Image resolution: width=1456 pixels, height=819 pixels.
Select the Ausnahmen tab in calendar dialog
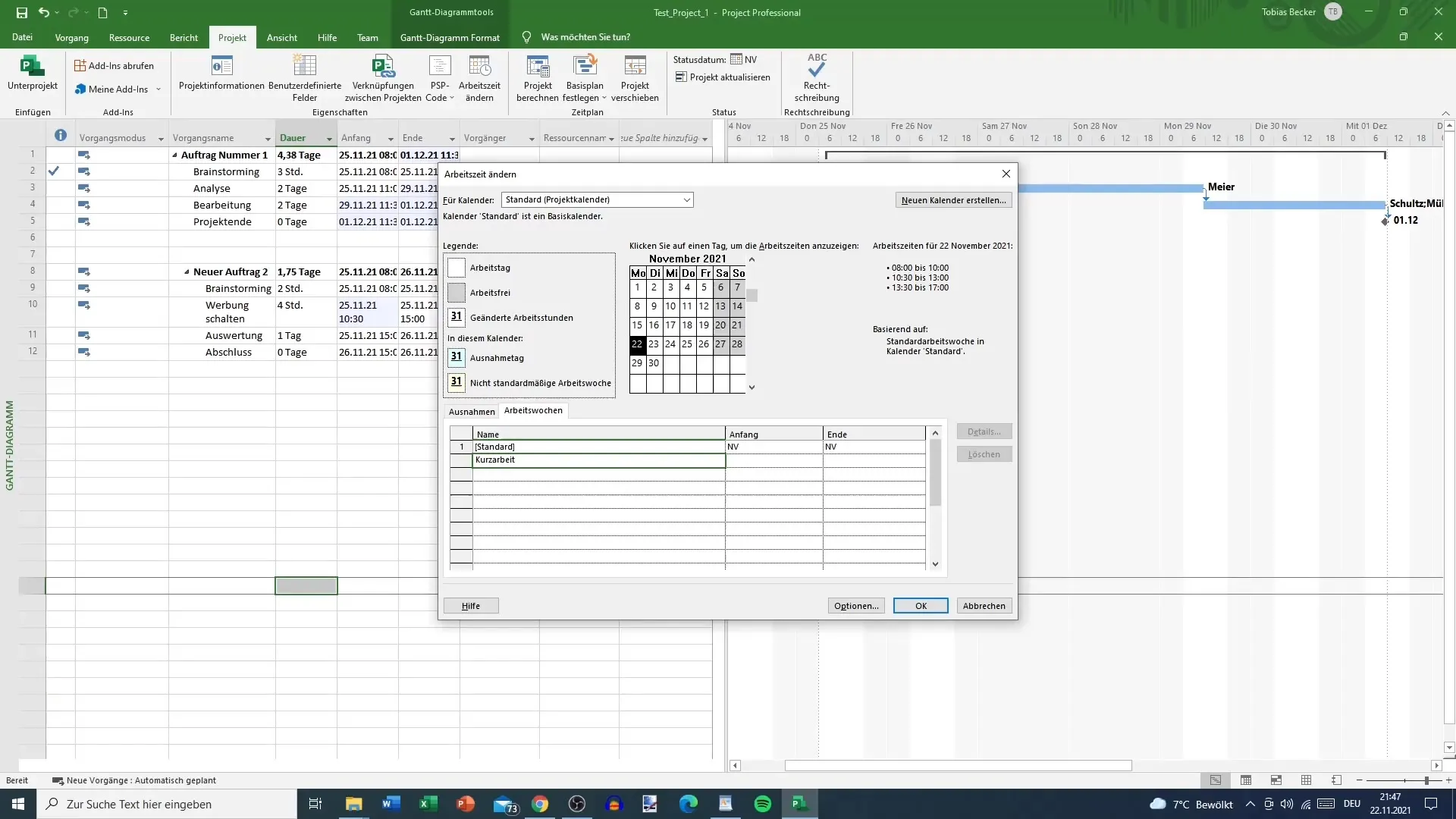471,411
